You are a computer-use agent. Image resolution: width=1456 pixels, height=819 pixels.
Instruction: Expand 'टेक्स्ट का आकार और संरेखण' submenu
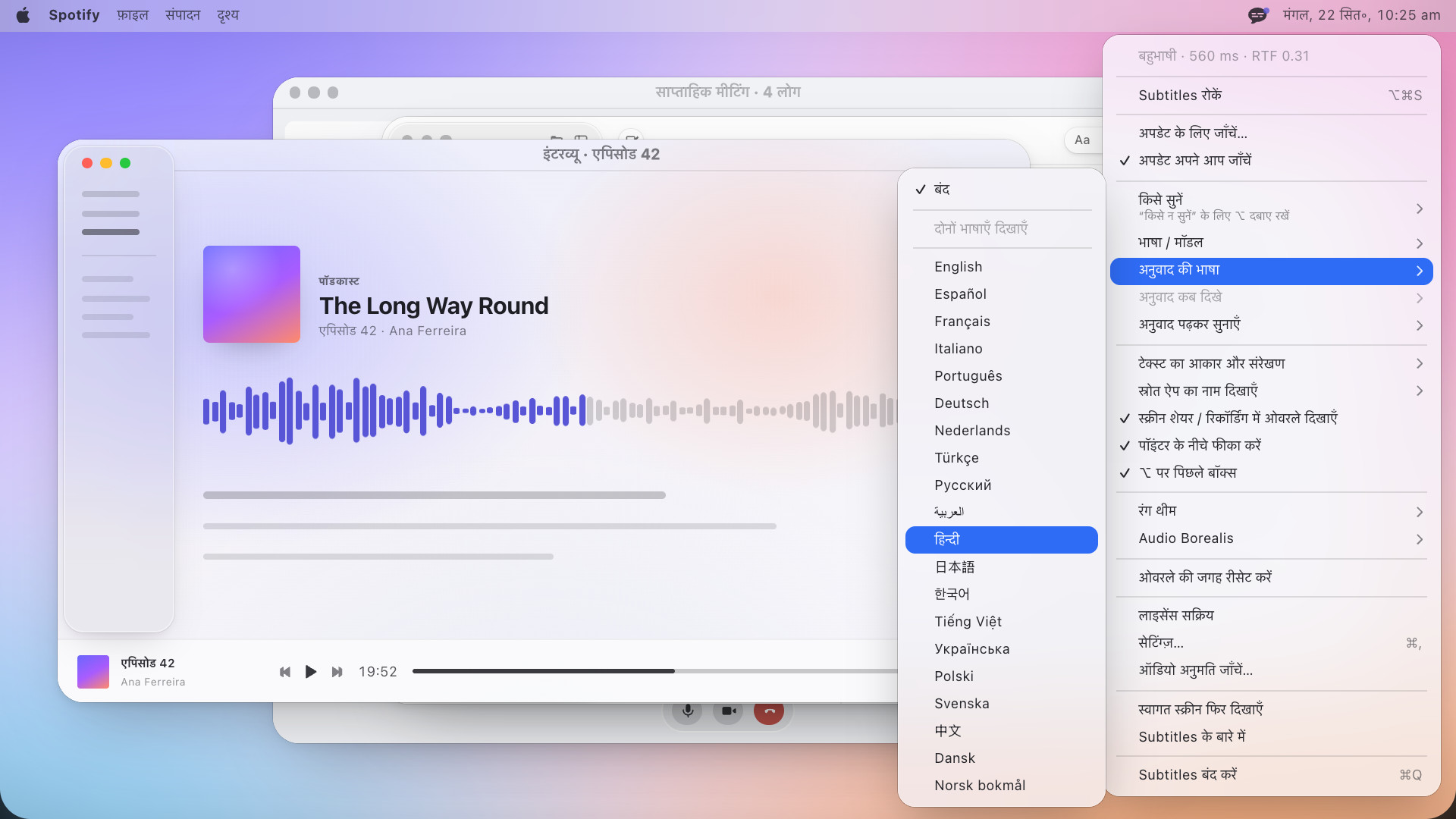click(x=1272, y=364)
